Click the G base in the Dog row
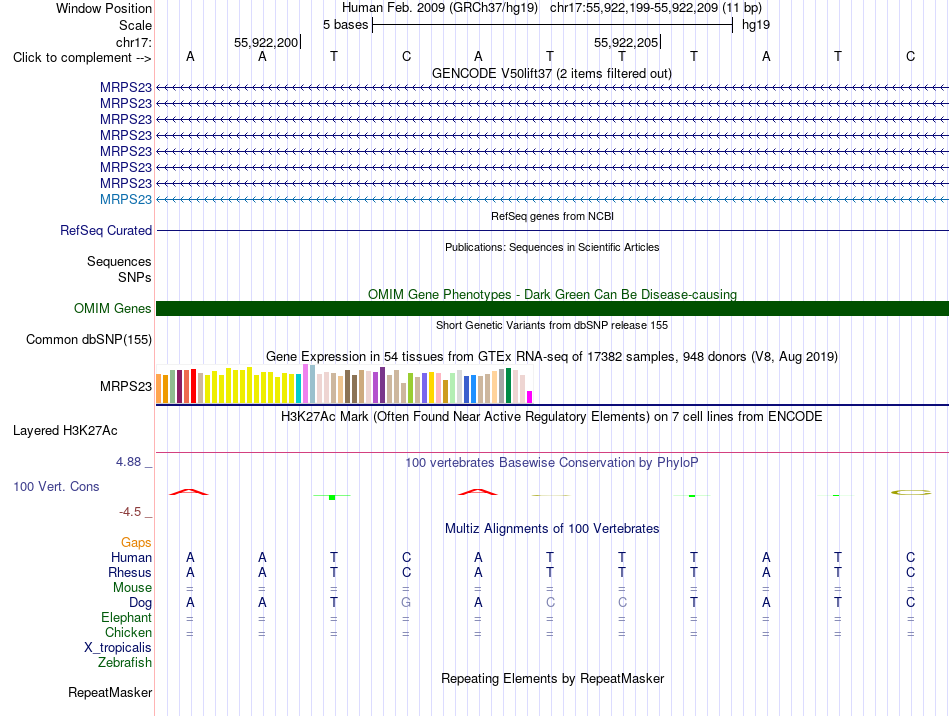 (x=406, y=603)
